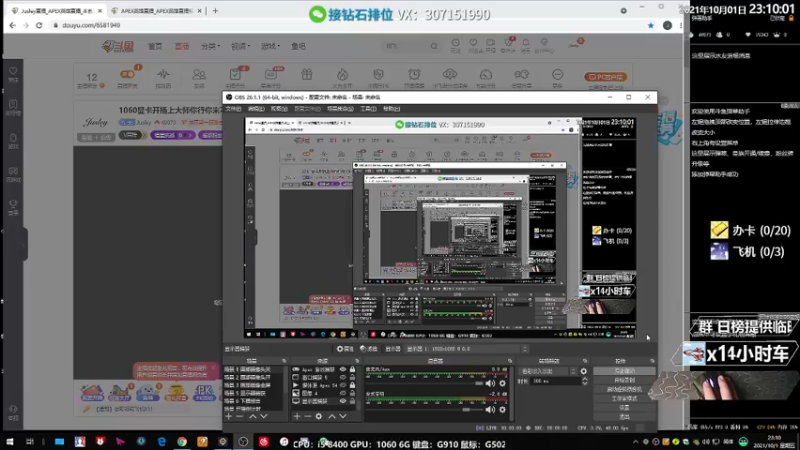Open Windows Start menu
This screenshot has height=450, width=800.
(x=10, y=442)
